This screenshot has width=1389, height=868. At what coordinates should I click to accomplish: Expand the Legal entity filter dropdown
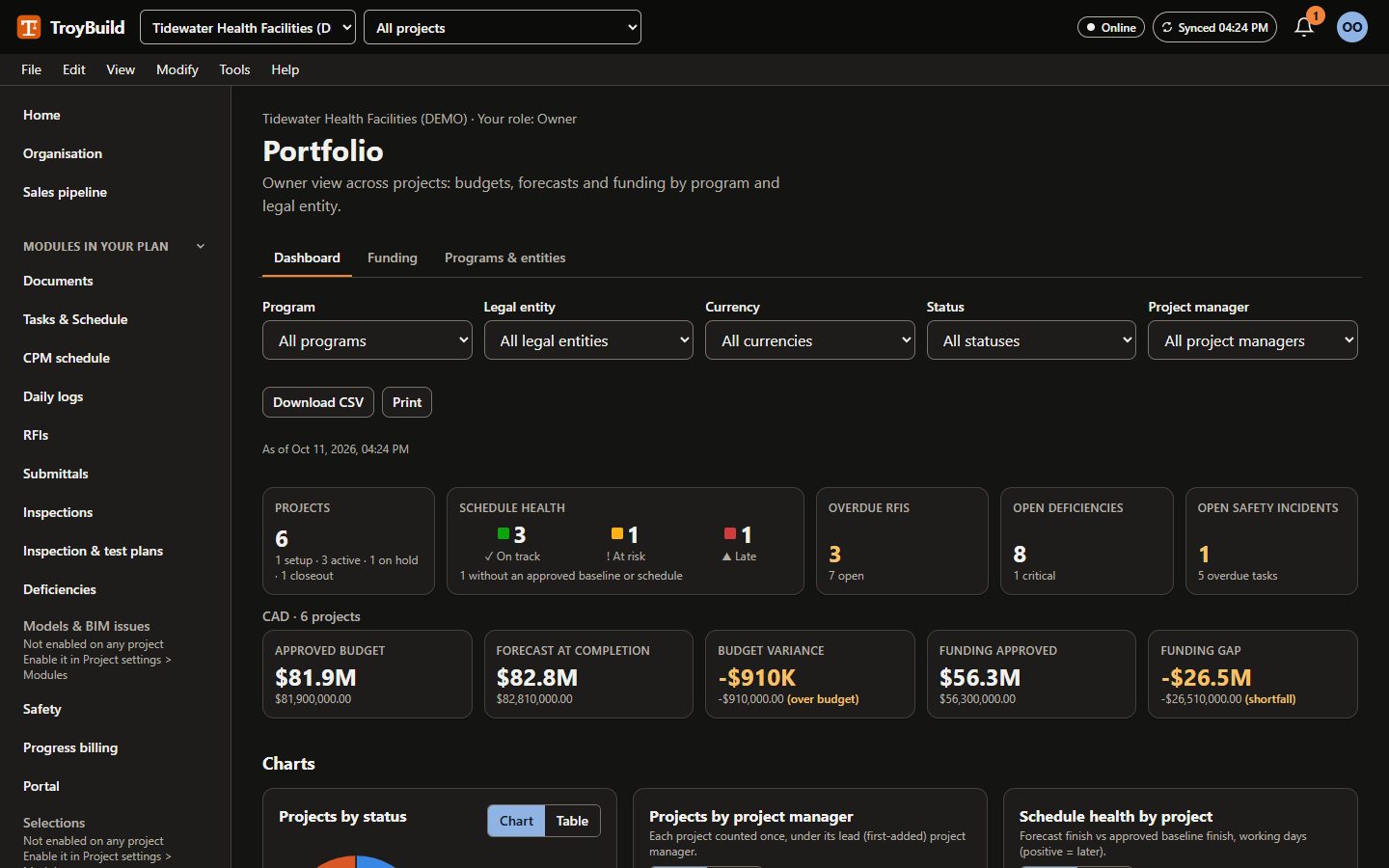[588, 340]
